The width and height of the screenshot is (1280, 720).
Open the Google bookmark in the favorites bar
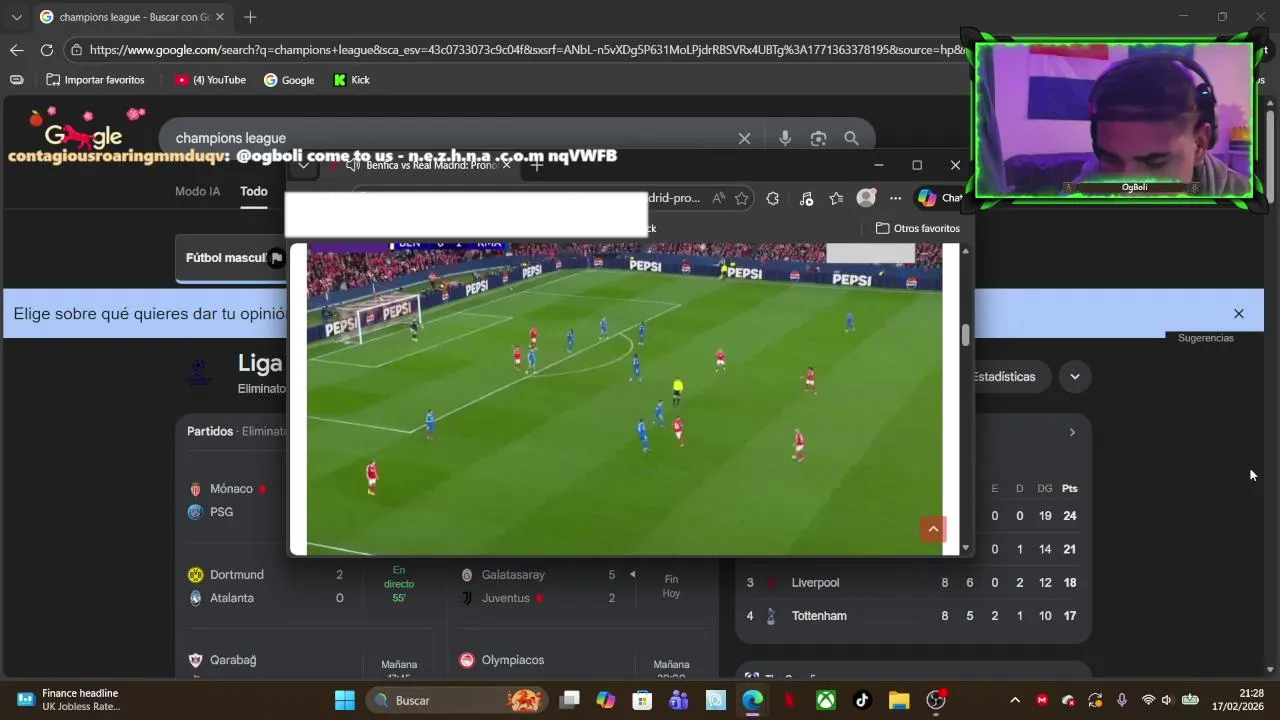click(x=289, y=80)
